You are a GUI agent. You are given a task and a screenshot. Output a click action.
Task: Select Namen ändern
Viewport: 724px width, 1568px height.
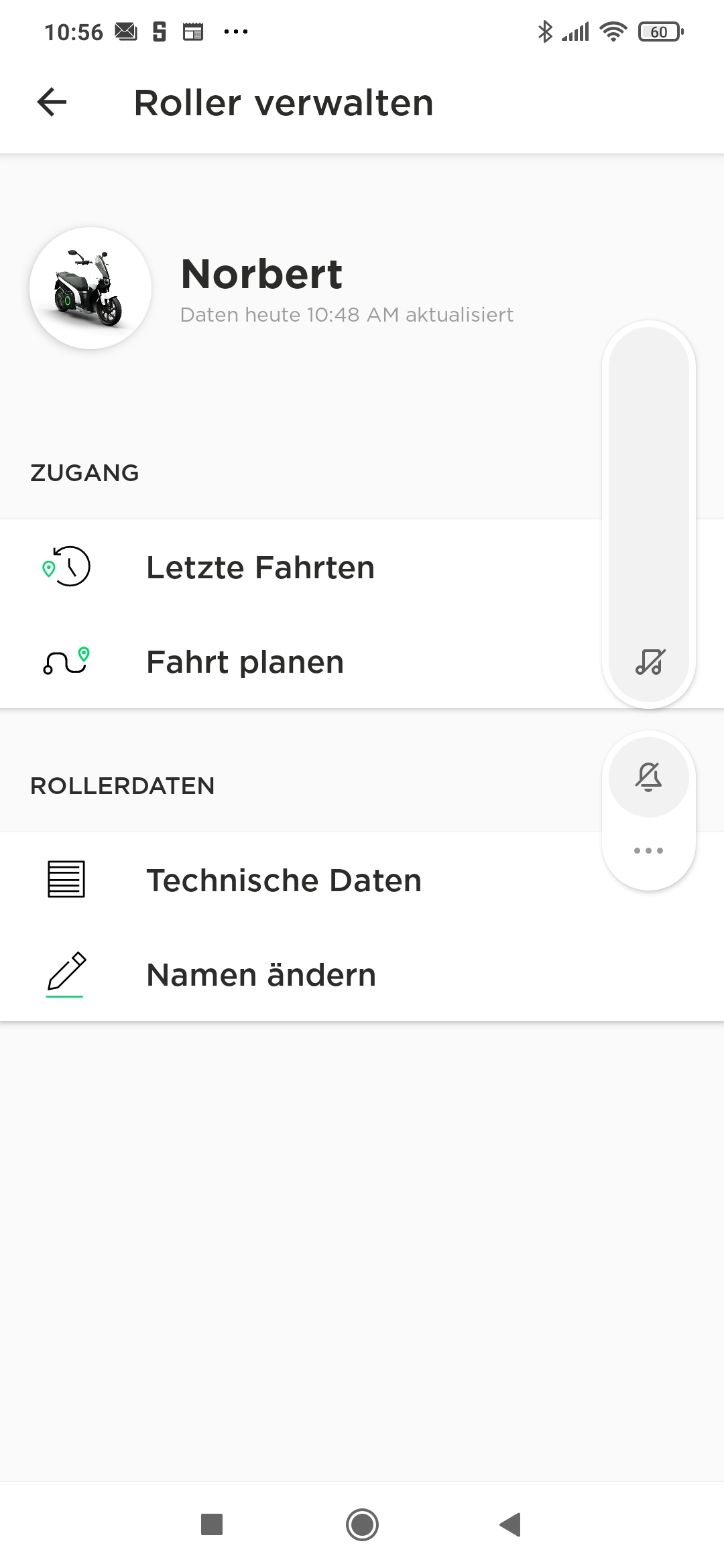point(261,975)
